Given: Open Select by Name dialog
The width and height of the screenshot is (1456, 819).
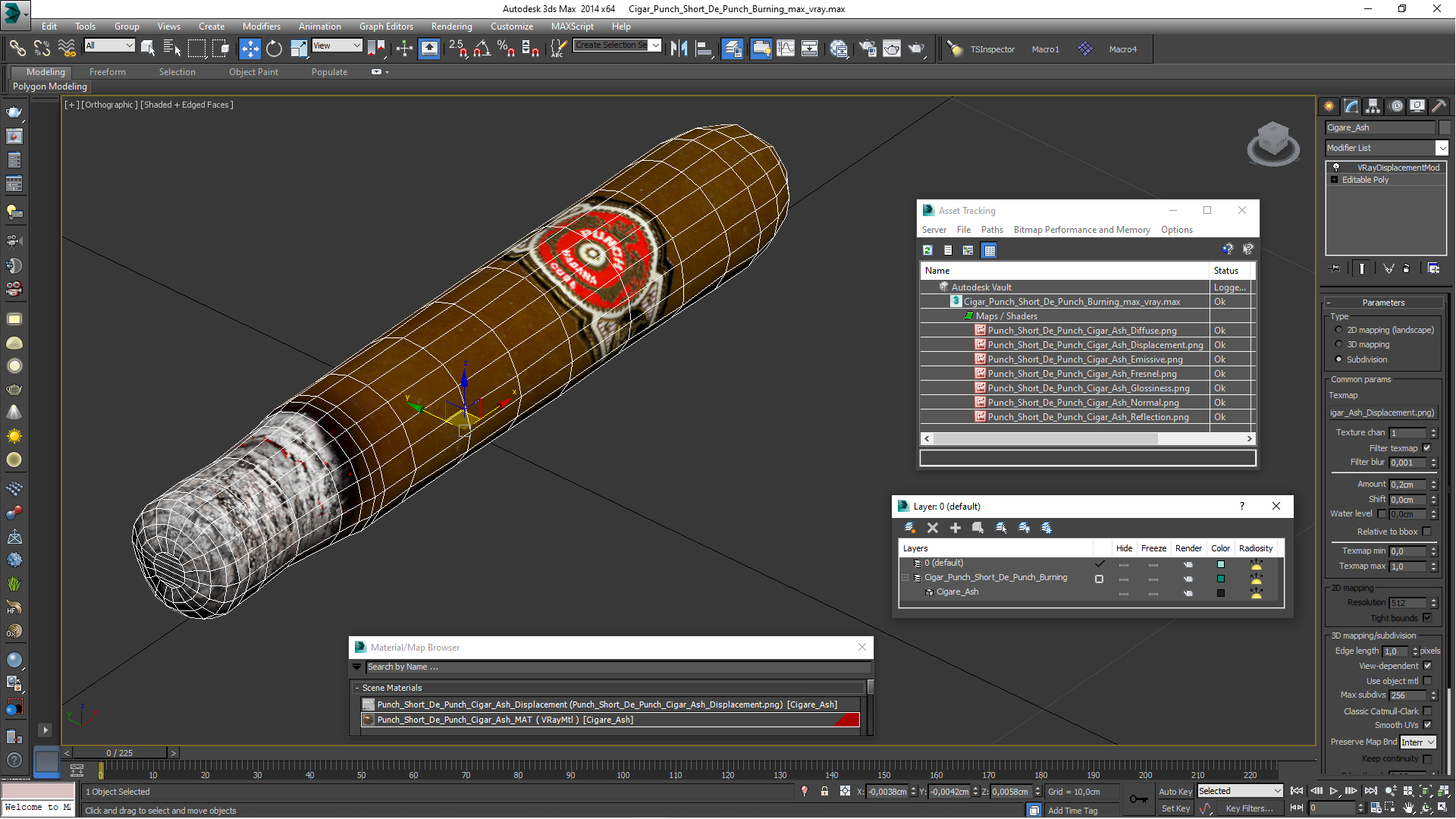Looking at the screenshot, I should [x=172, y=49].
